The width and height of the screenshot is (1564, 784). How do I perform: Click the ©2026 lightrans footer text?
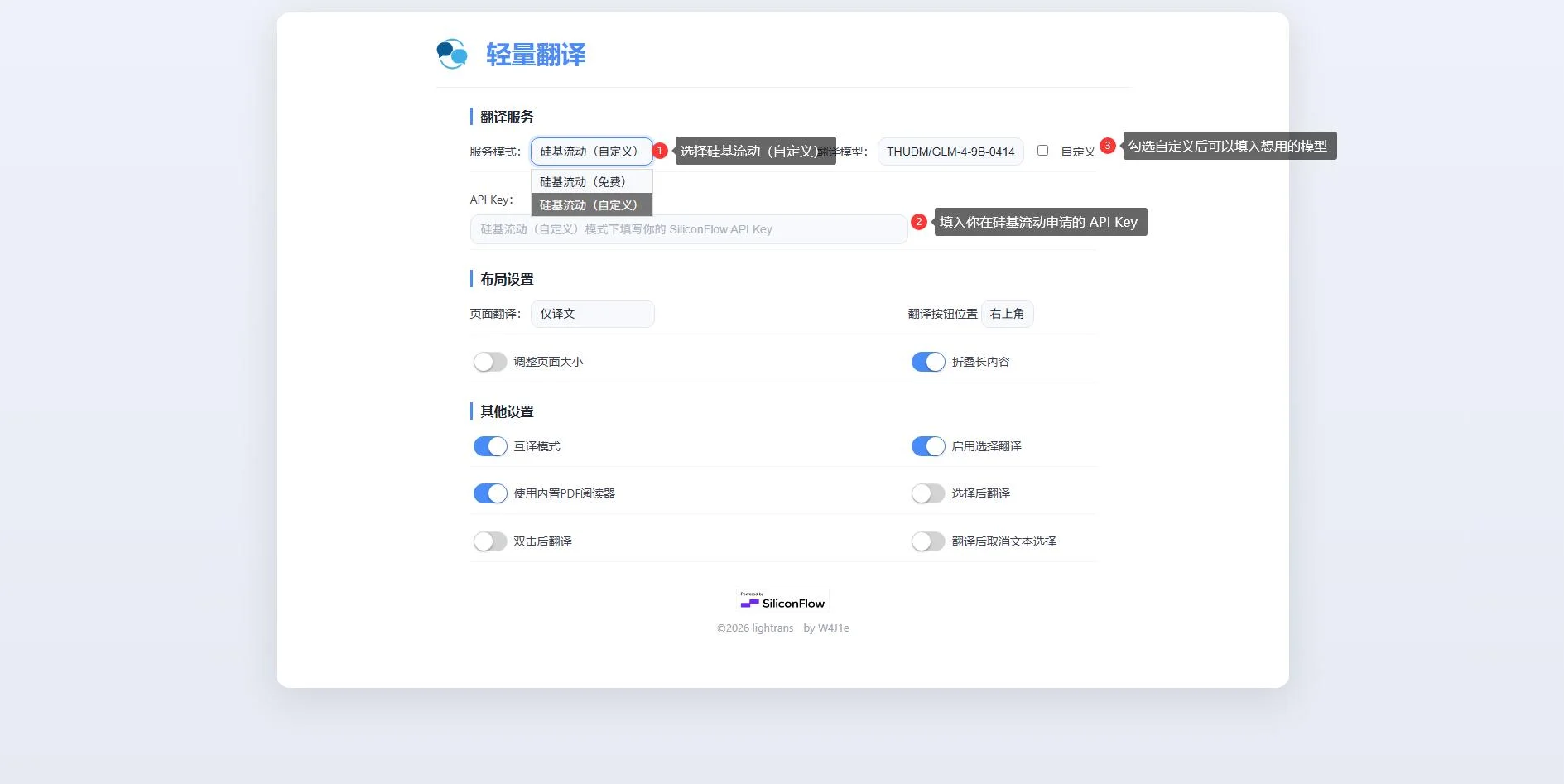[x=755, y=628]
